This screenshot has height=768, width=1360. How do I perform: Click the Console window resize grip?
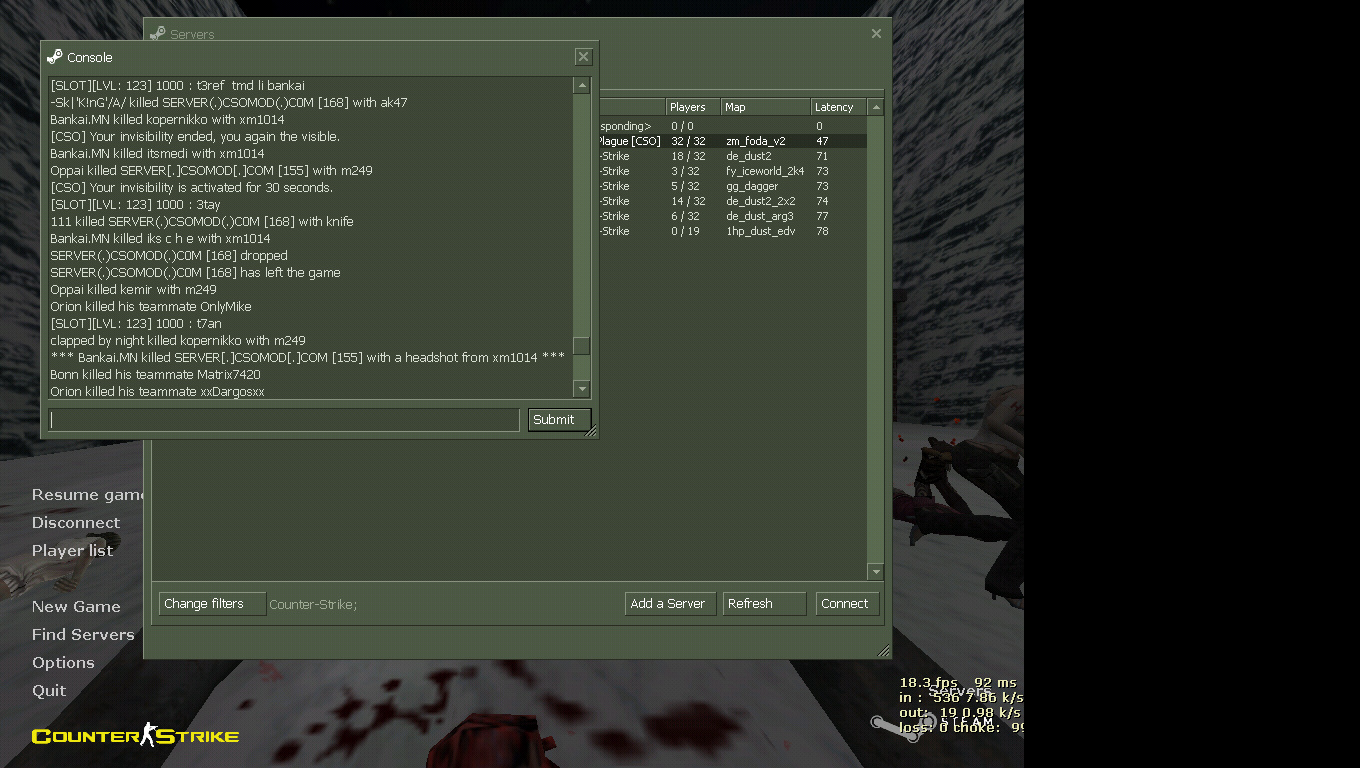[591, 431]
